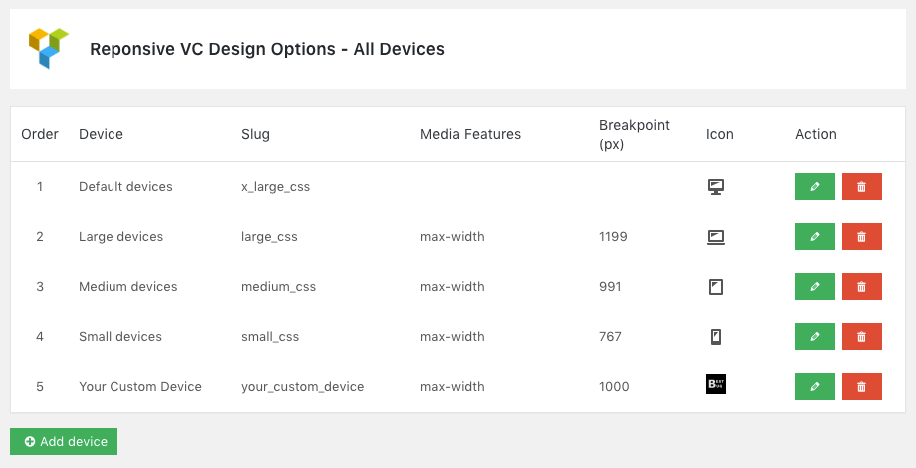
Task: Edit Your Custom Device entry
Action: 814,386
